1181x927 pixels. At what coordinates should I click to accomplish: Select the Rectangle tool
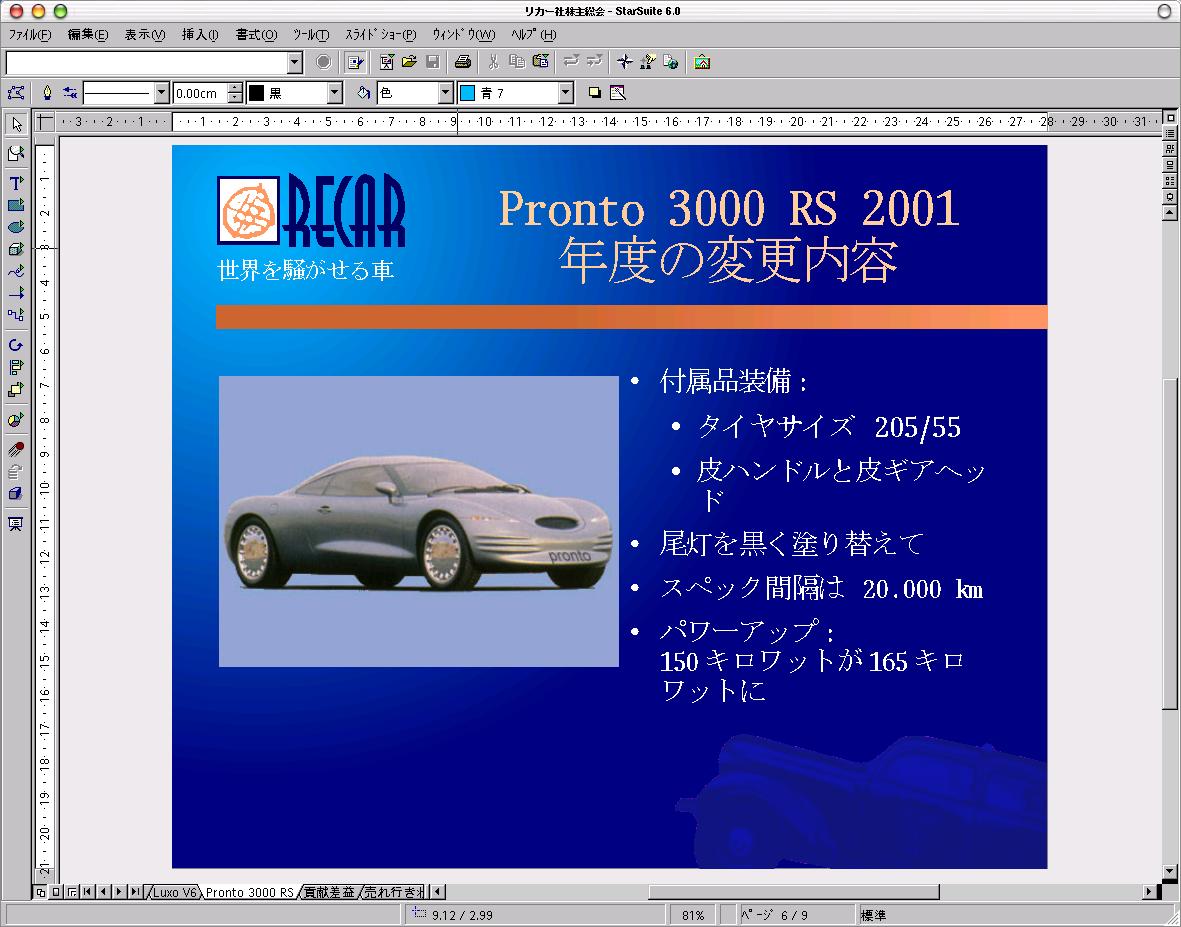(x=16, y=205)
